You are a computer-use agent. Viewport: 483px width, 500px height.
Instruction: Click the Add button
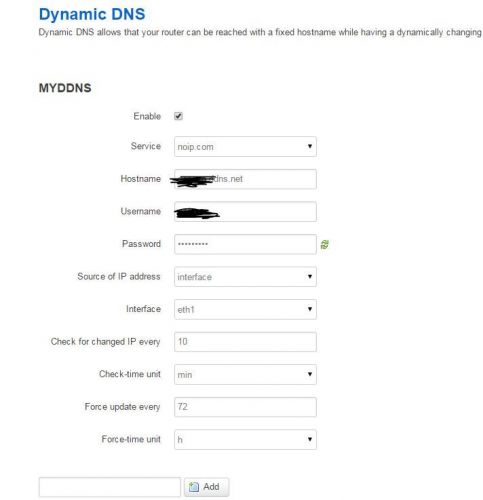tap(206, 487)
